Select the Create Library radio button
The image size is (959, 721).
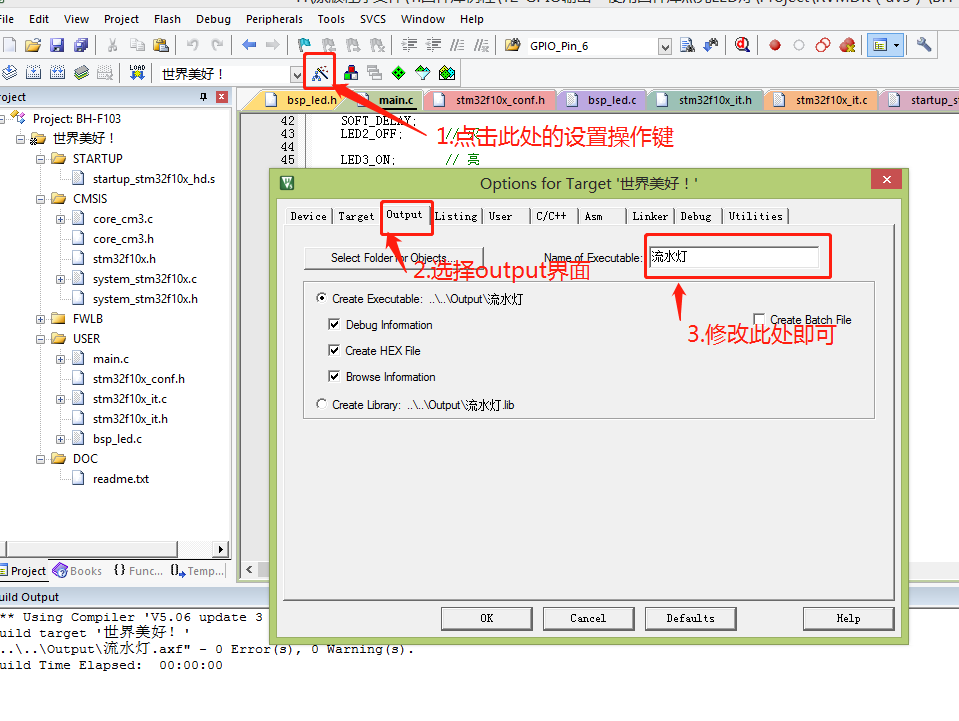(x=322, y=404)
